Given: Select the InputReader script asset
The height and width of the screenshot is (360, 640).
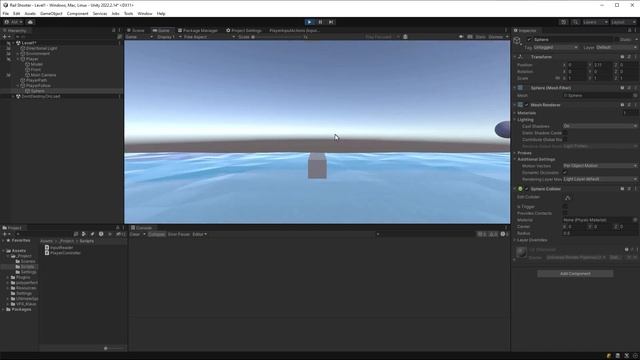Looking at the screenshot, I should click(x=59, y=248).
